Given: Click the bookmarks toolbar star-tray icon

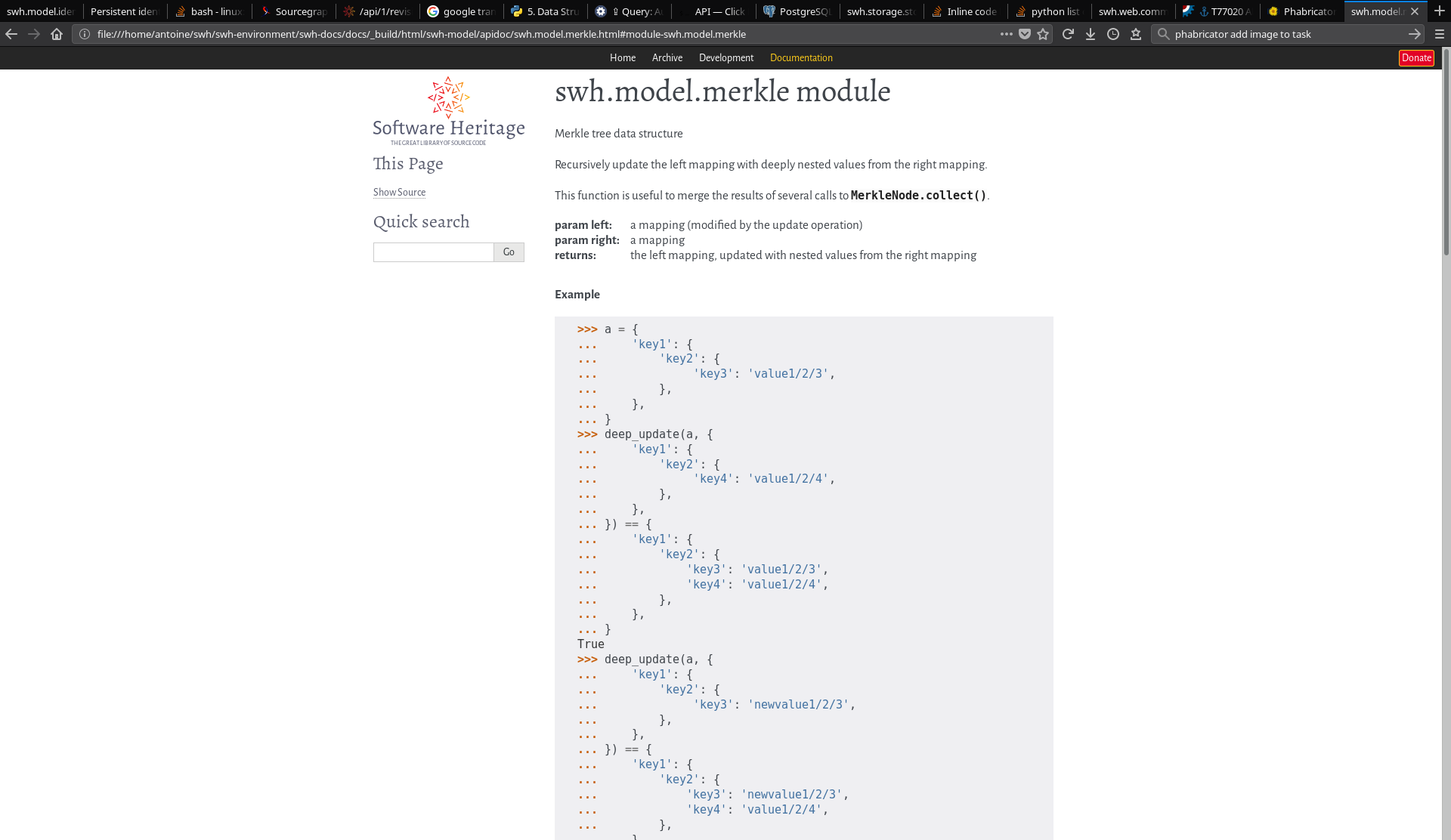Looking at the screenshot, I should tap(1136, 34).
